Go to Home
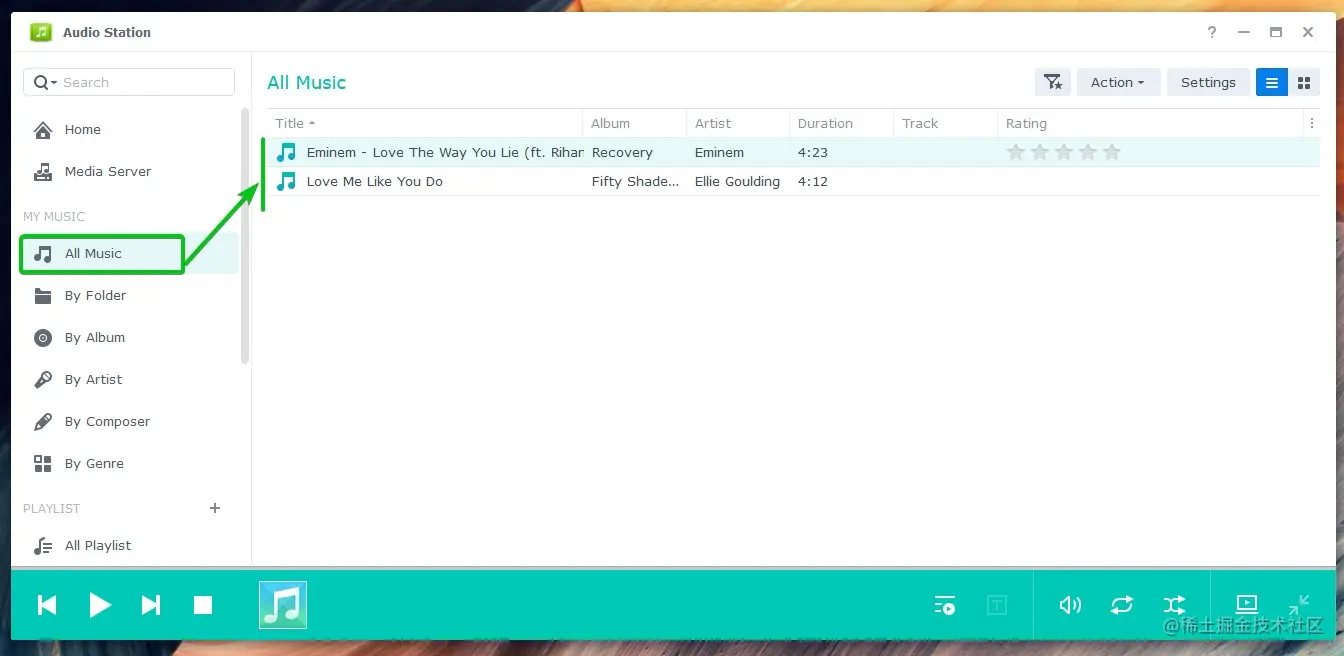 (x=82, y=129)
